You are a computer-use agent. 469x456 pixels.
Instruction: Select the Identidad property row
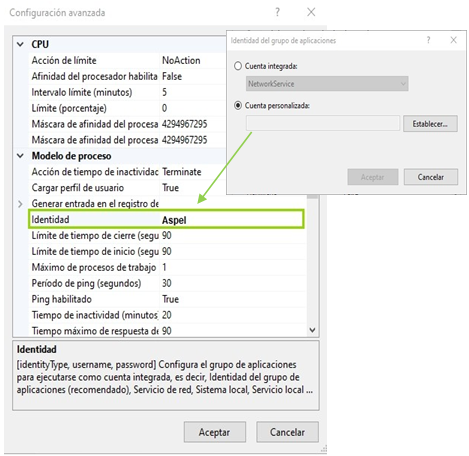click(x=166, y=219)
